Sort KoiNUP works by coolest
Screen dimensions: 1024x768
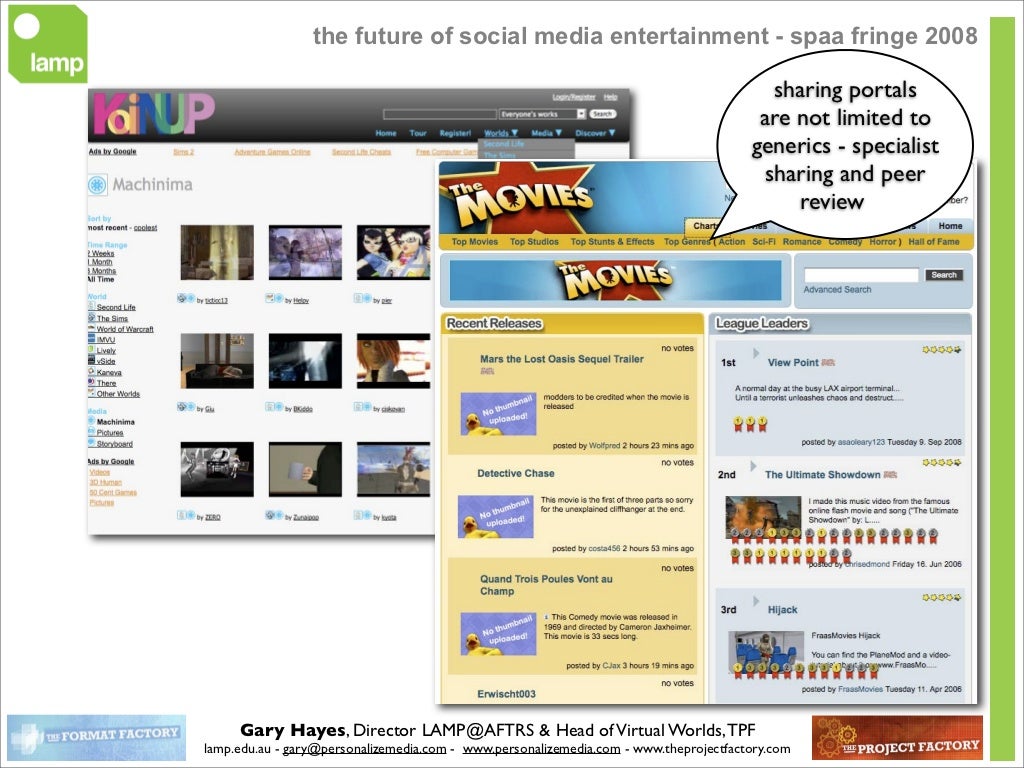pos(145,228)
